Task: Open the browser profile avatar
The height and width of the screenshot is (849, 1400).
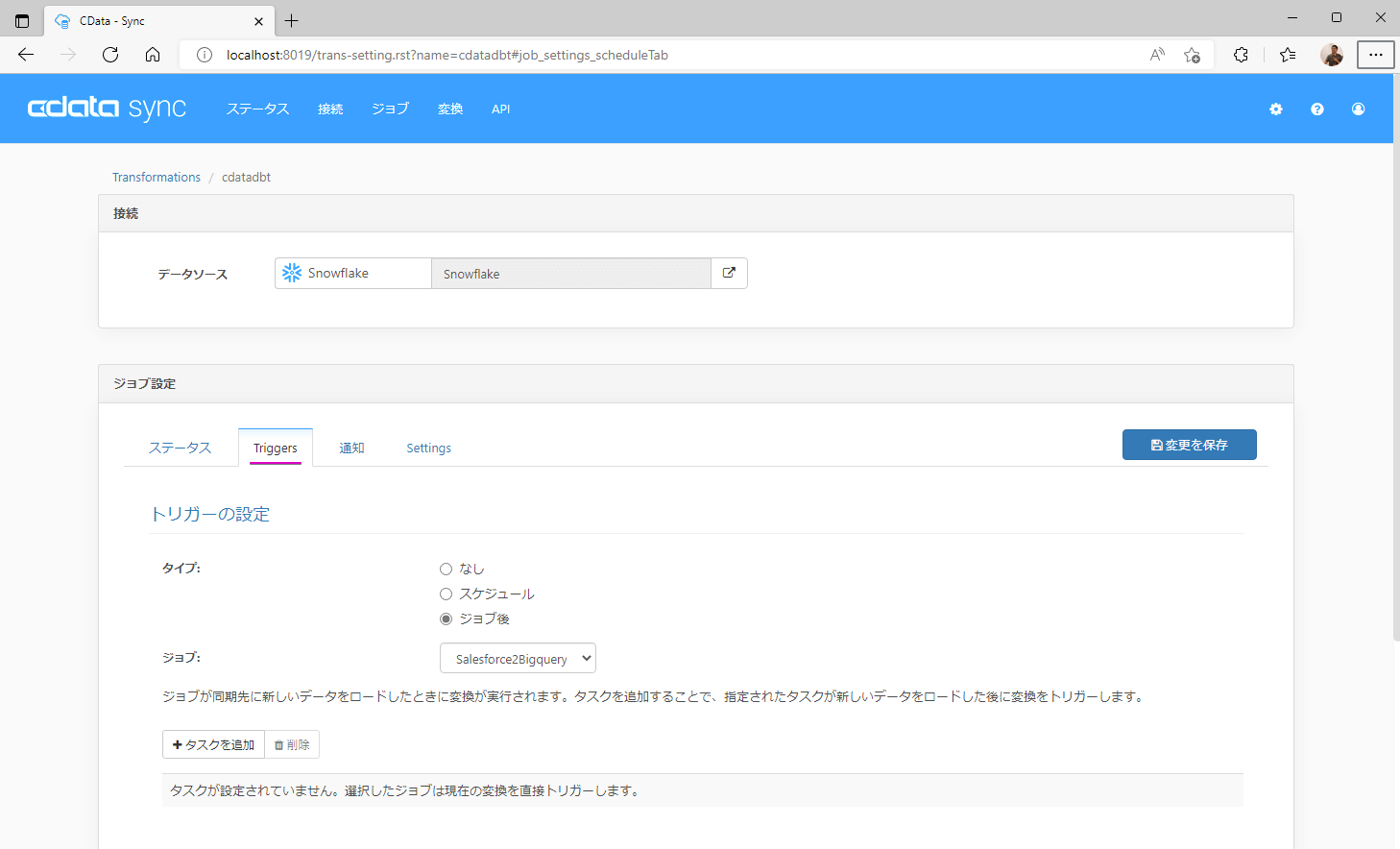Action: click(1332, 55)
